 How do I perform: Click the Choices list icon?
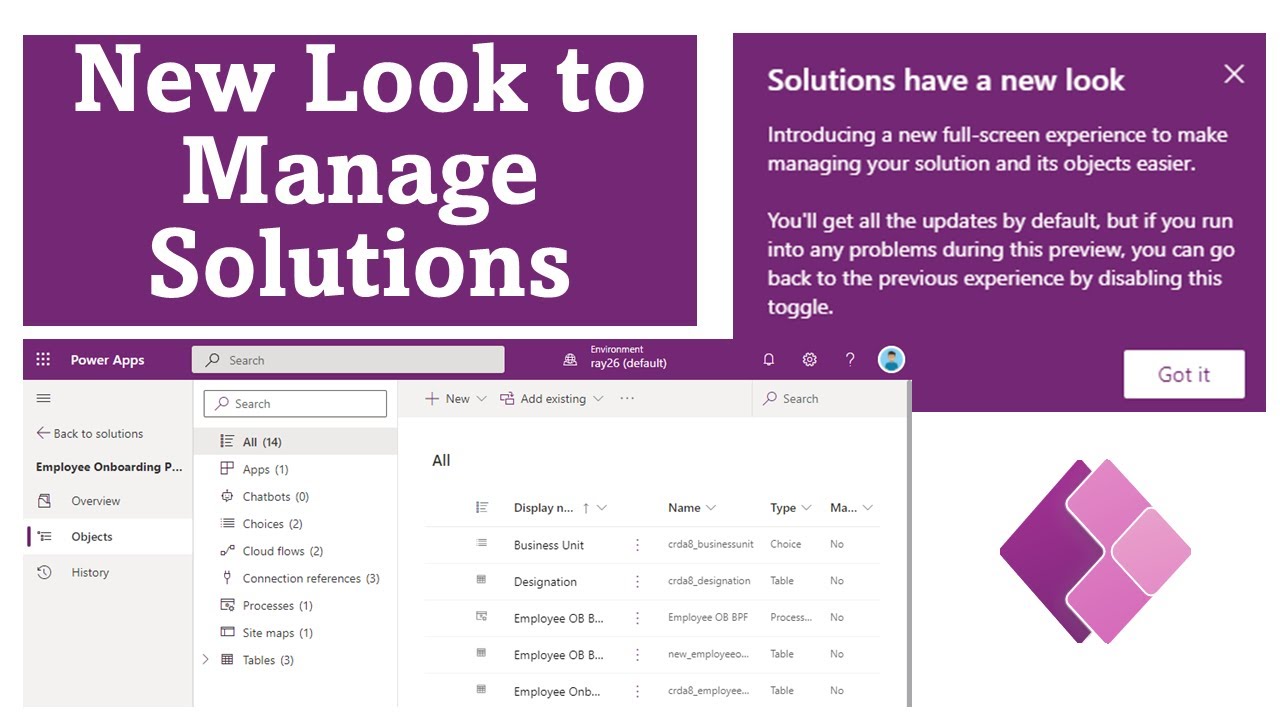point(227,524)
